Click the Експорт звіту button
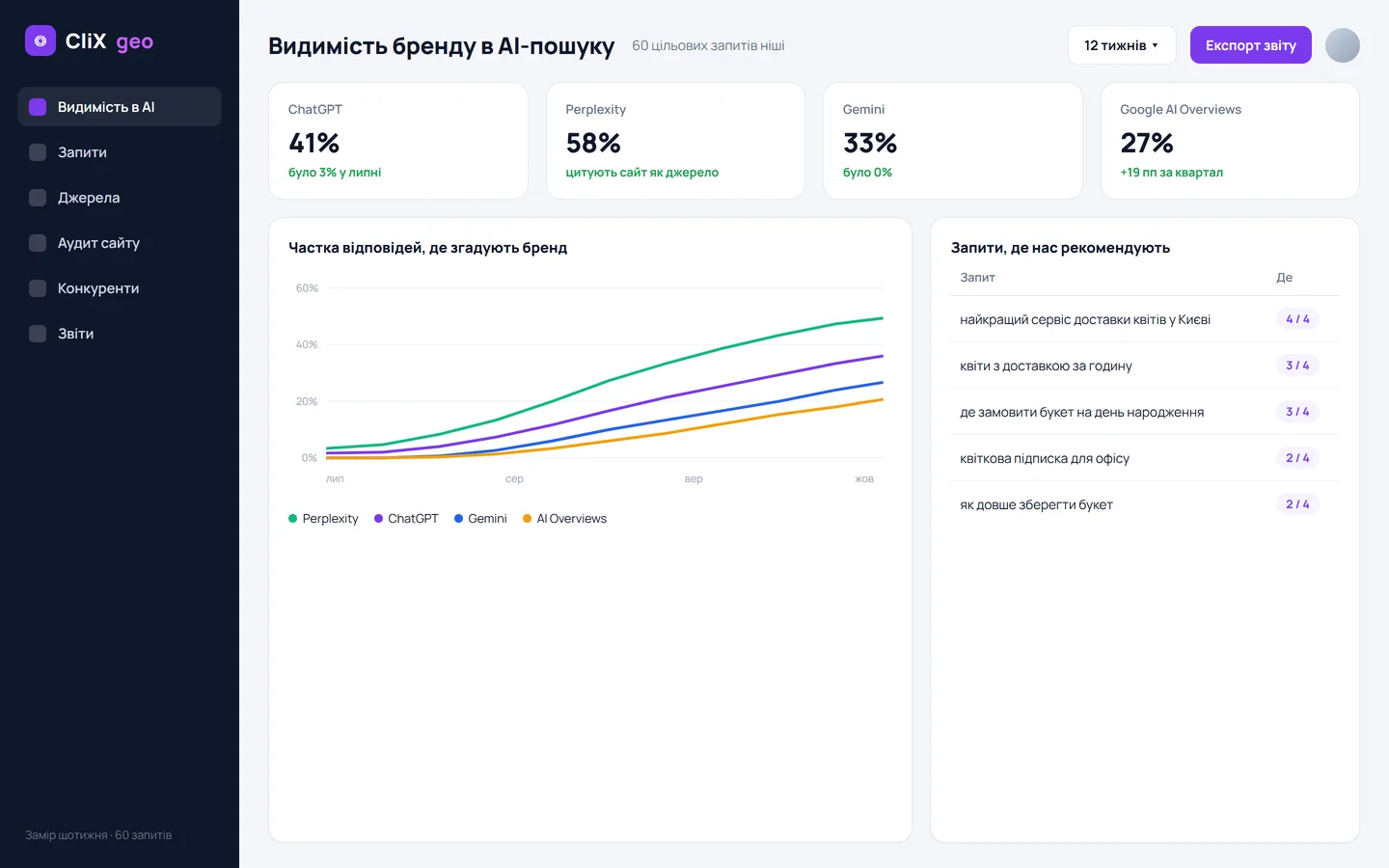The image size is (1389, 868). point(1251,45)
